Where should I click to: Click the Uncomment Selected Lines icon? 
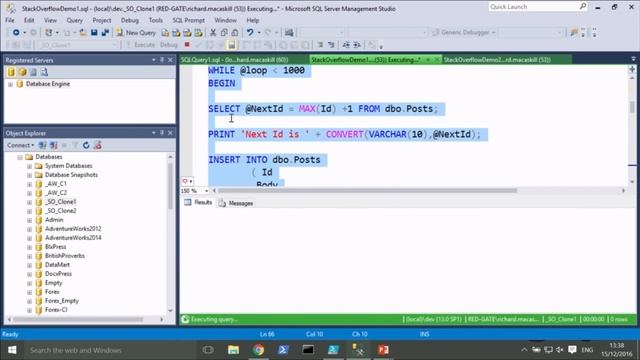click(x=331, y=44)
